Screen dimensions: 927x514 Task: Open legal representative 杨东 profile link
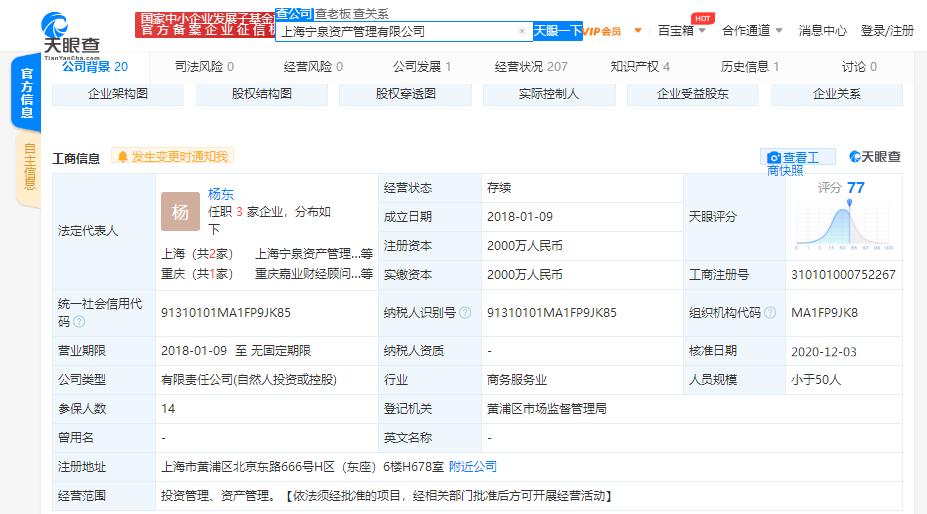coord(221,194)
